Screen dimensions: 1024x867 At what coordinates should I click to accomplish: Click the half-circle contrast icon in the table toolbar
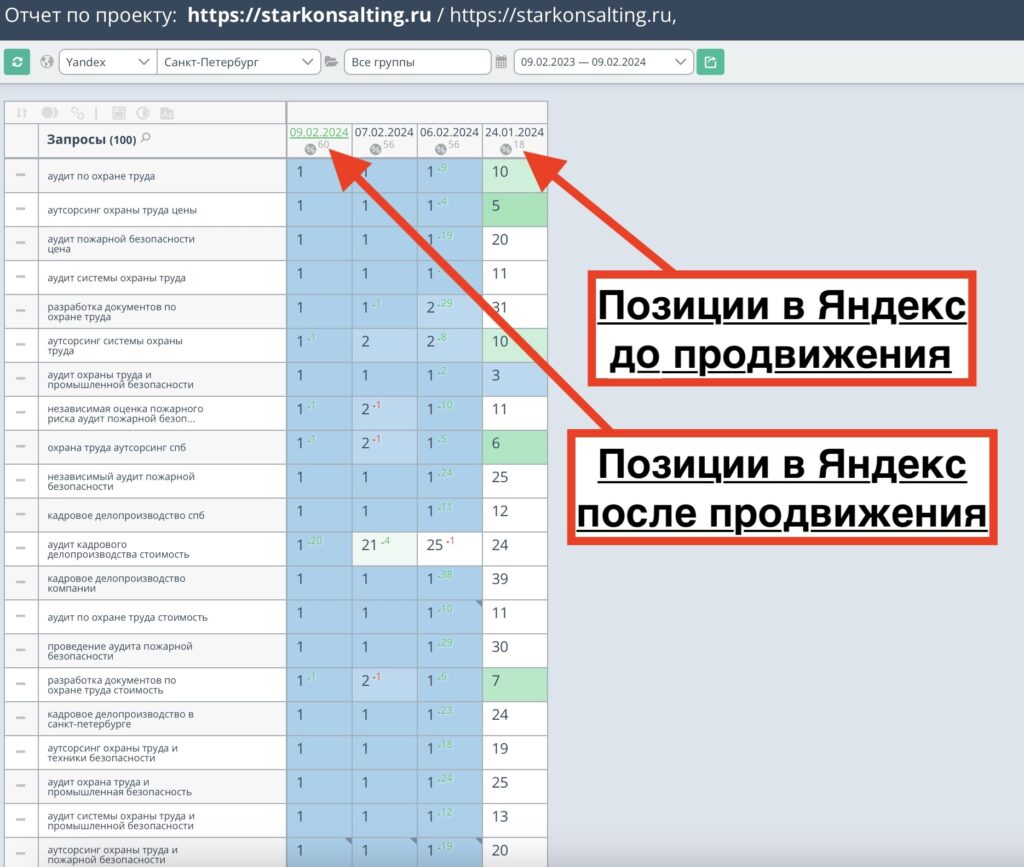pos(143,113)
